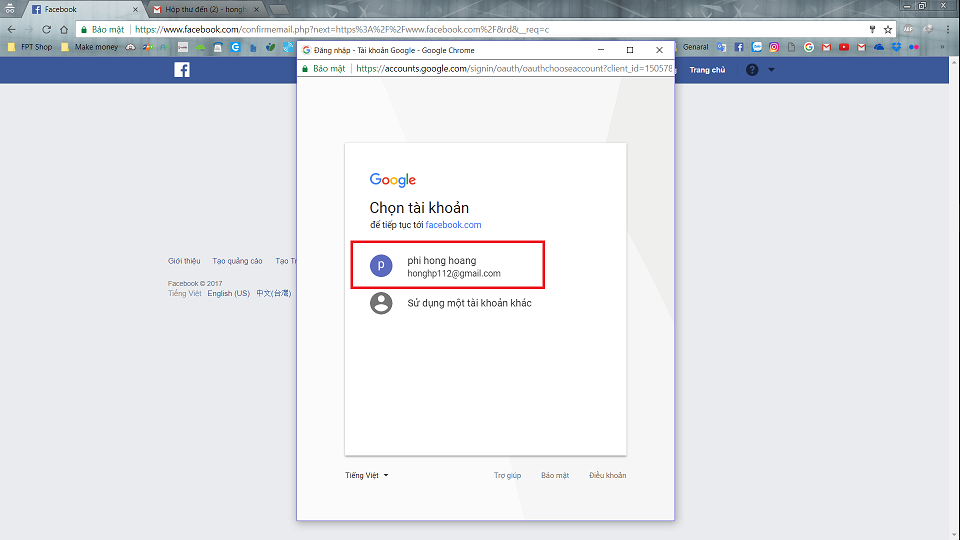Go back in main Chrome window
Viewport: 960px width, 540px height.
tap(12, 29)
